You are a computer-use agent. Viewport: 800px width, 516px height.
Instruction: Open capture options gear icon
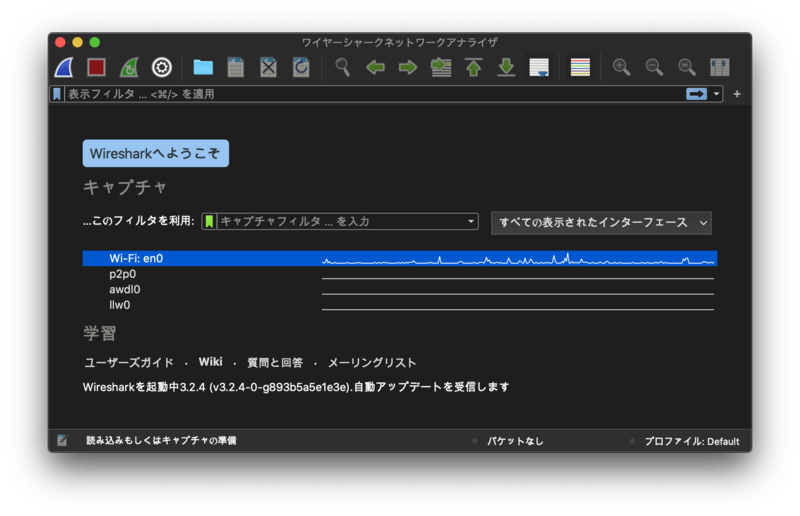pos(162,67)
